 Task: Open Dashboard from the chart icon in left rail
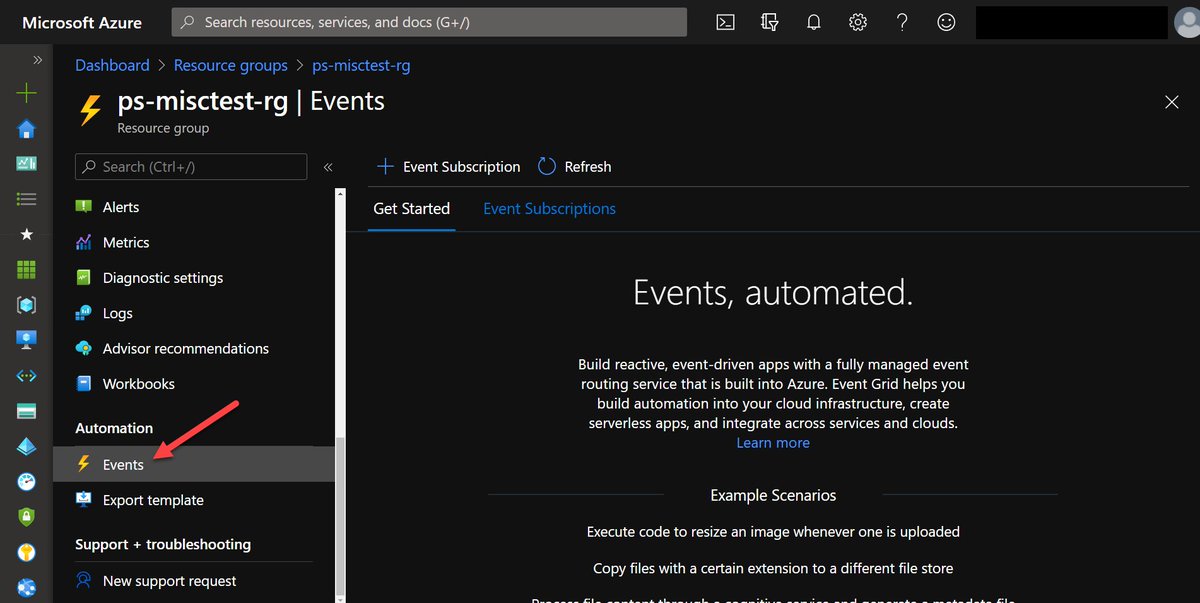pyautogui.click(x=27, y=163)
